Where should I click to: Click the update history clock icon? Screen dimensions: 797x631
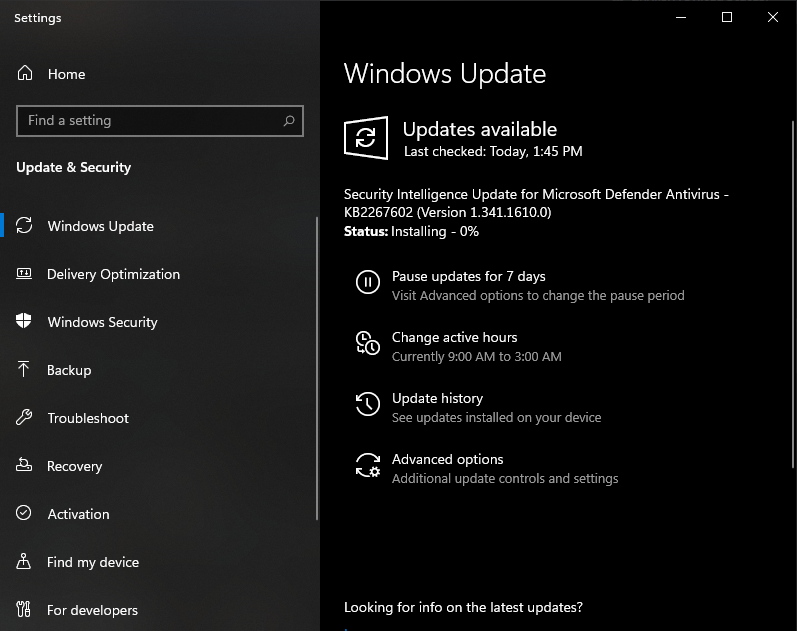pos(367,404)
